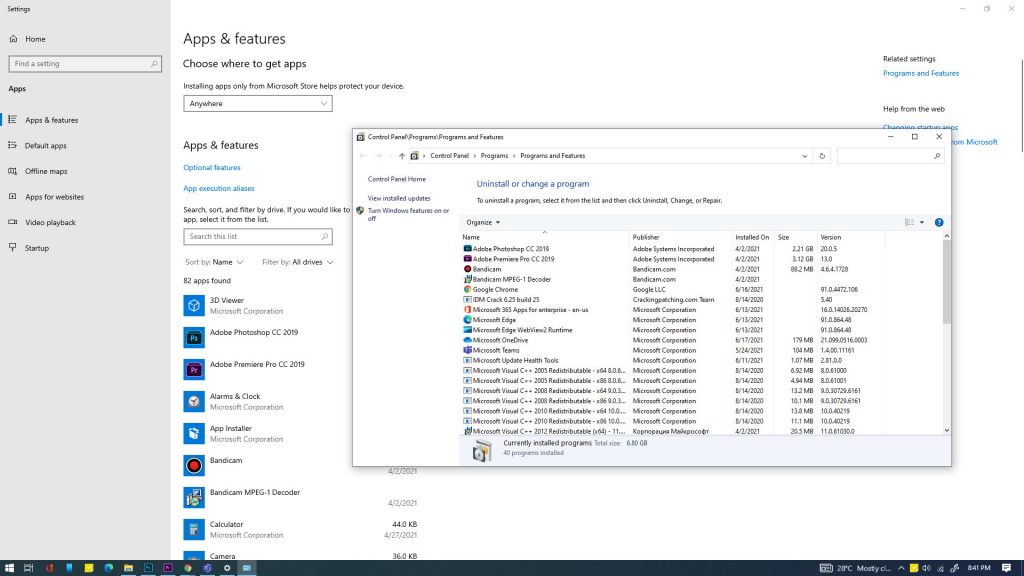Image resolution: width=1024 pixels, height=576 pixels.
Task: Click the App Installer app icon
Action: click(194, 434)
